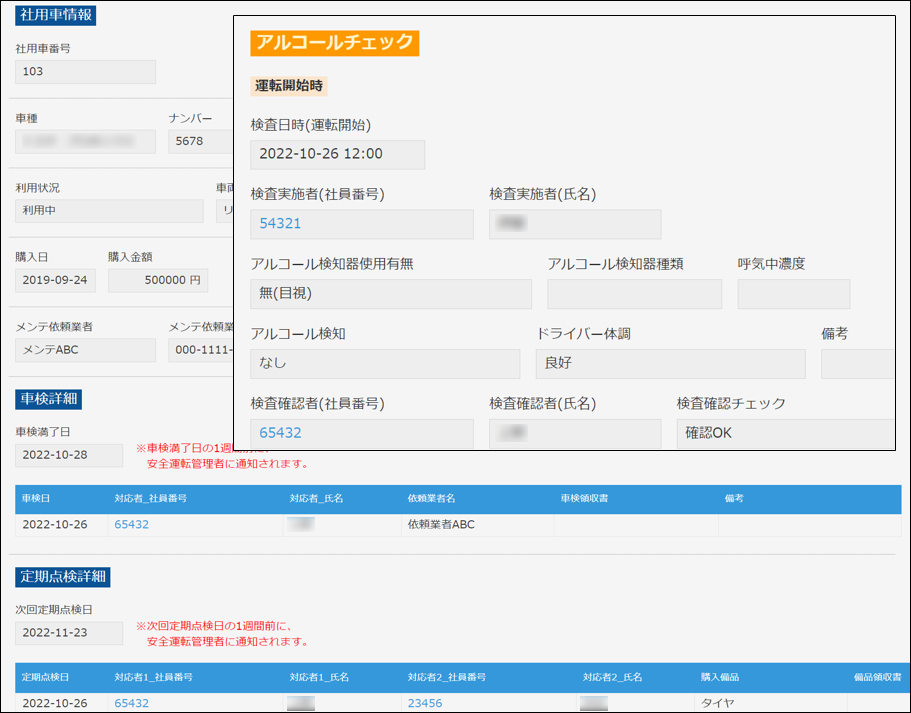Open employee link 23456 in the 定期点検 table

(425, 703)
